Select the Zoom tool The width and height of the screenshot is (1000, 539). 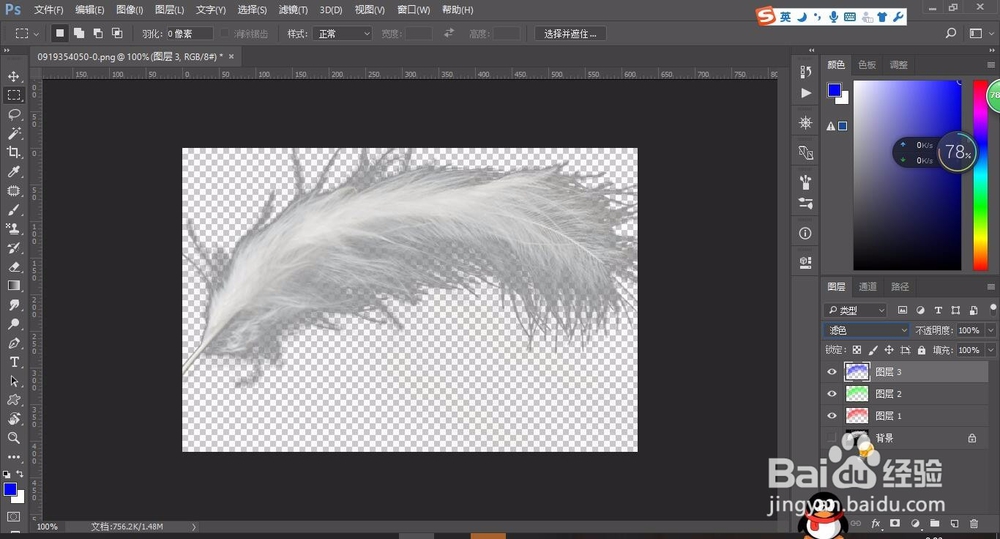tap(13, 438)
